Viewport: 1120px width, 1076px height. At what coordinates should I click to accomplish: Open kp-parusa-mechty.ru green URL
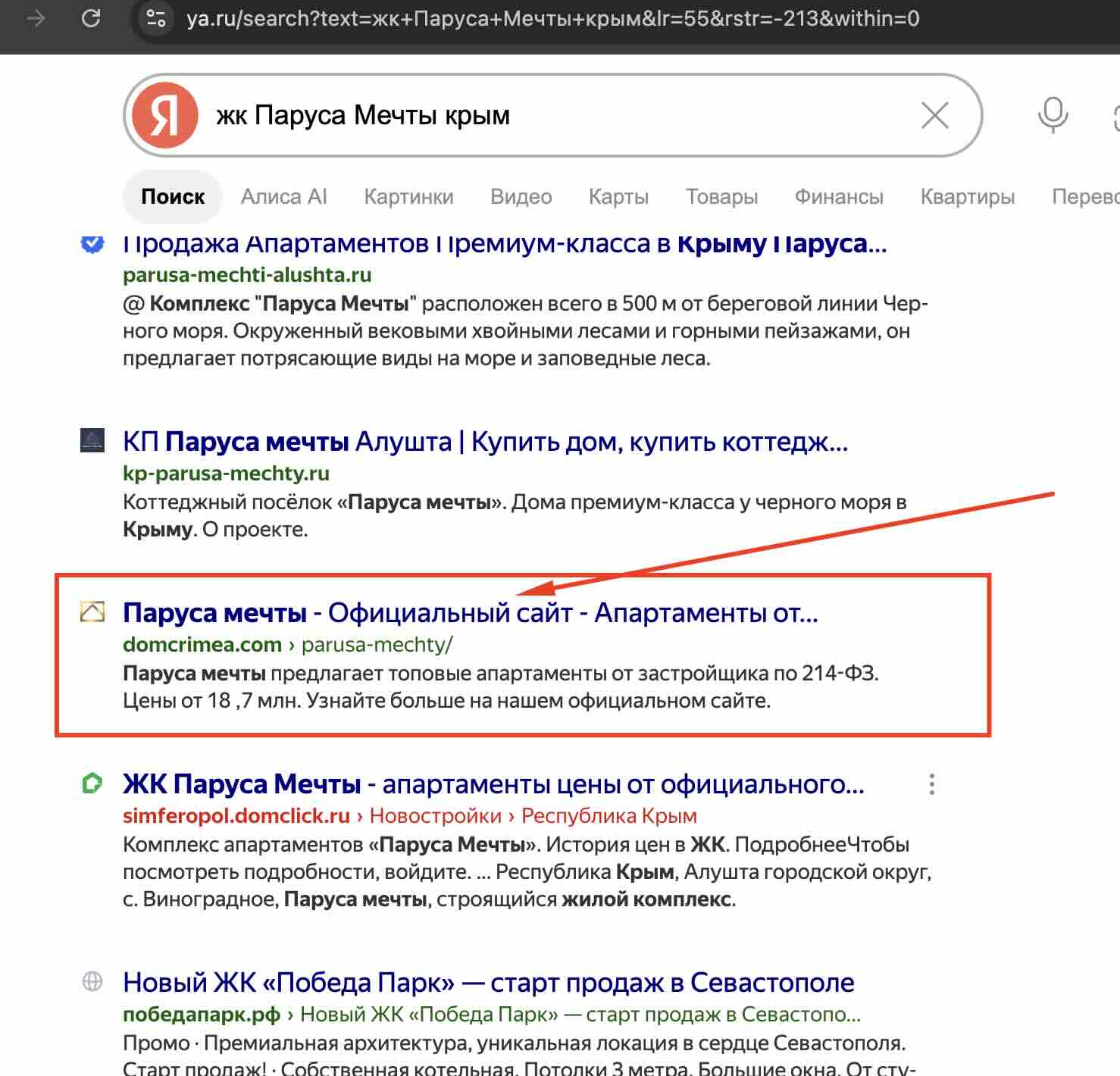(226, 473)
